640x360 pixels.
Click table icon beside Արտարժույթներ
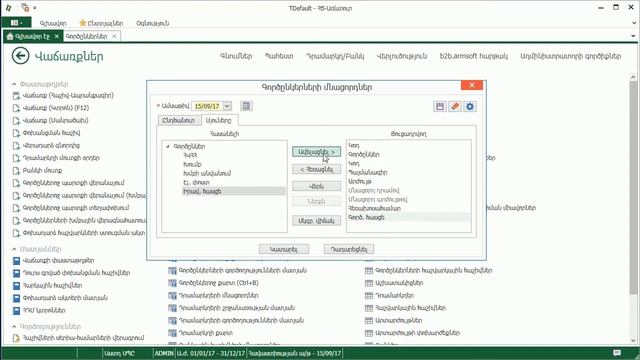tap(369, 320)
